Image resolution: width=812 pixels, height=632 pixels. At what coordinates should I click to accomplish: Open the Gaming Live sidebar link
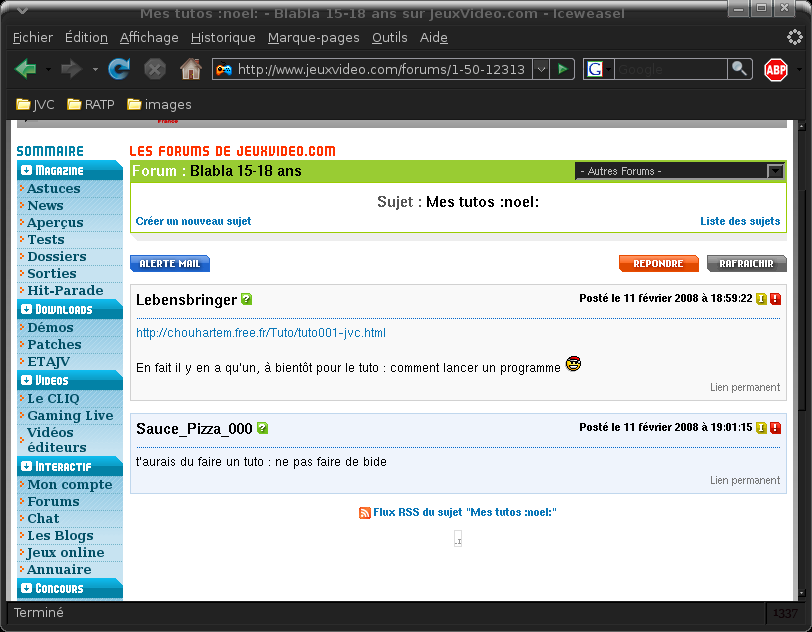pos(70,415)
